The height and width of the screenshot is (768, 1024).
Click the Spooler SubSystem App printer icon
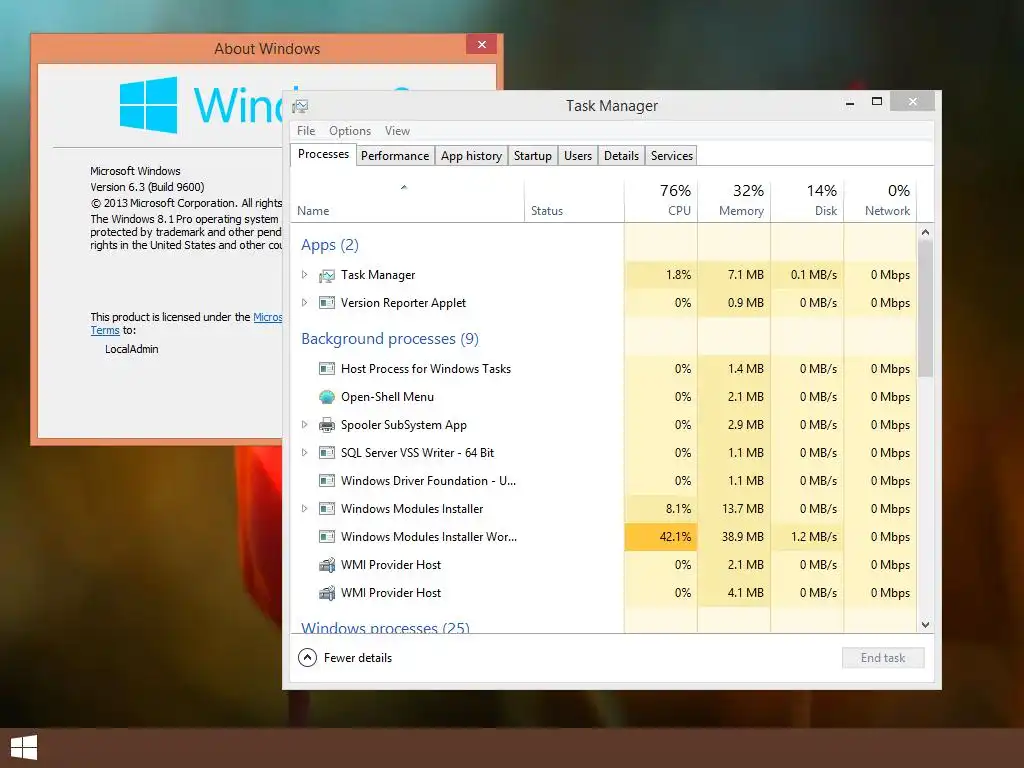pyautogui.click(x=327, y=425)
